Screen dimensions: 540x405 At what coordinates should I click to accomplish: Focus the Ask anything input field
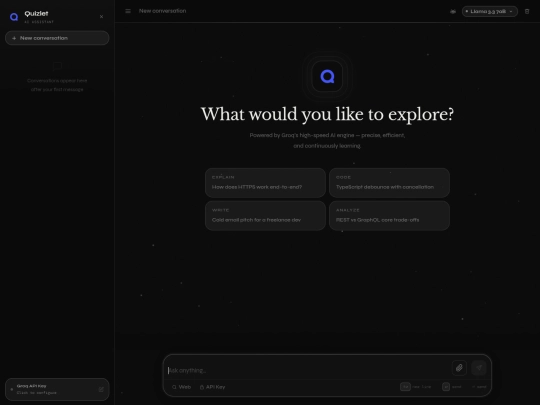tap(308, 370)
